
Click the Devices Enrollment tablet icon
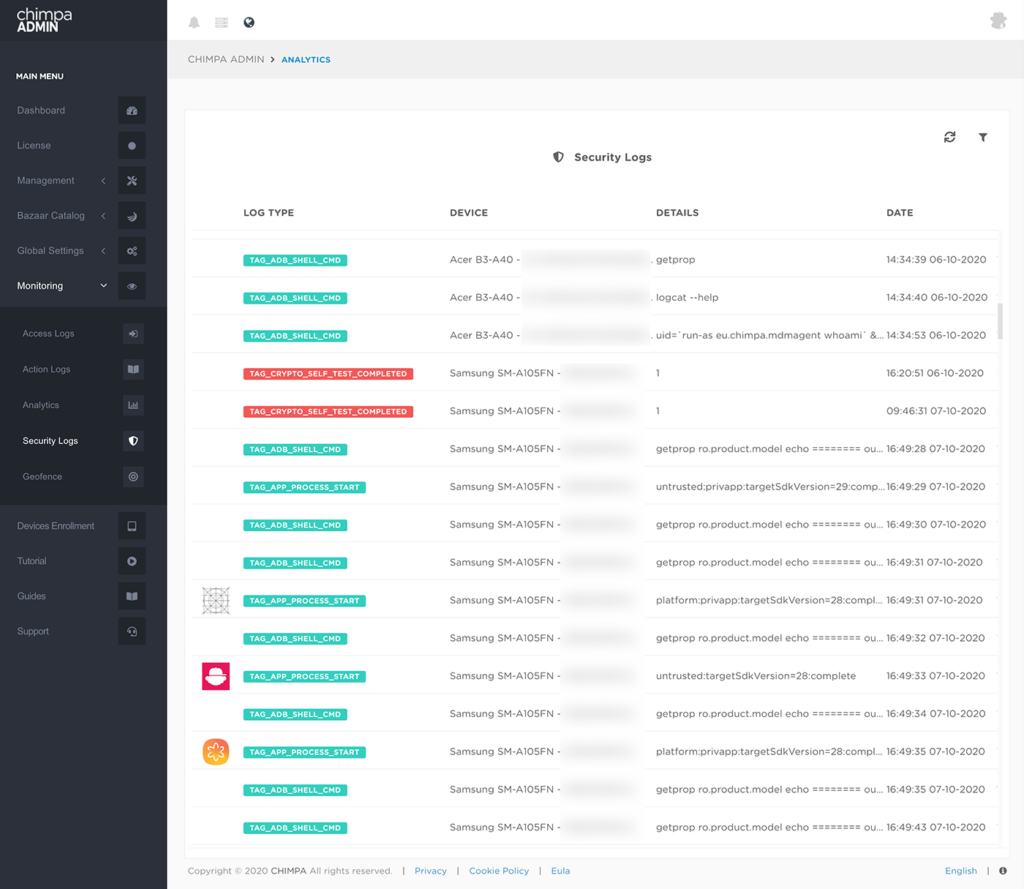[132, 526]
